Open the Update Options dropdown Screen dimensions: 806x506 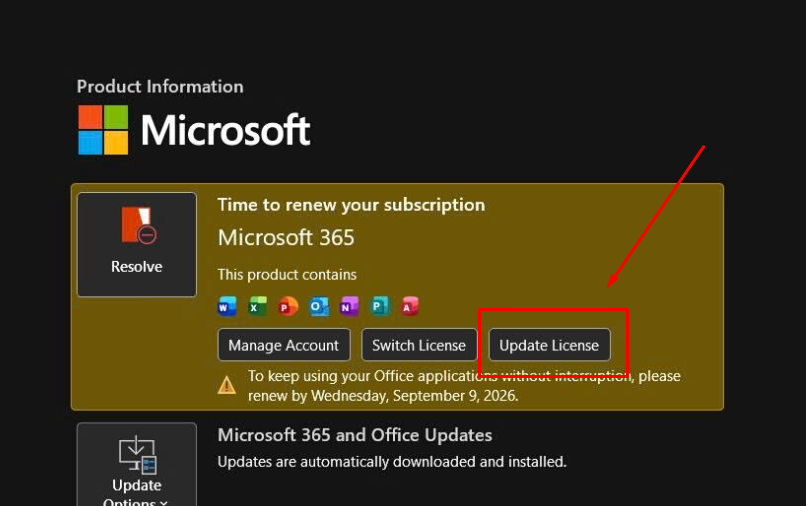[137, 465]
